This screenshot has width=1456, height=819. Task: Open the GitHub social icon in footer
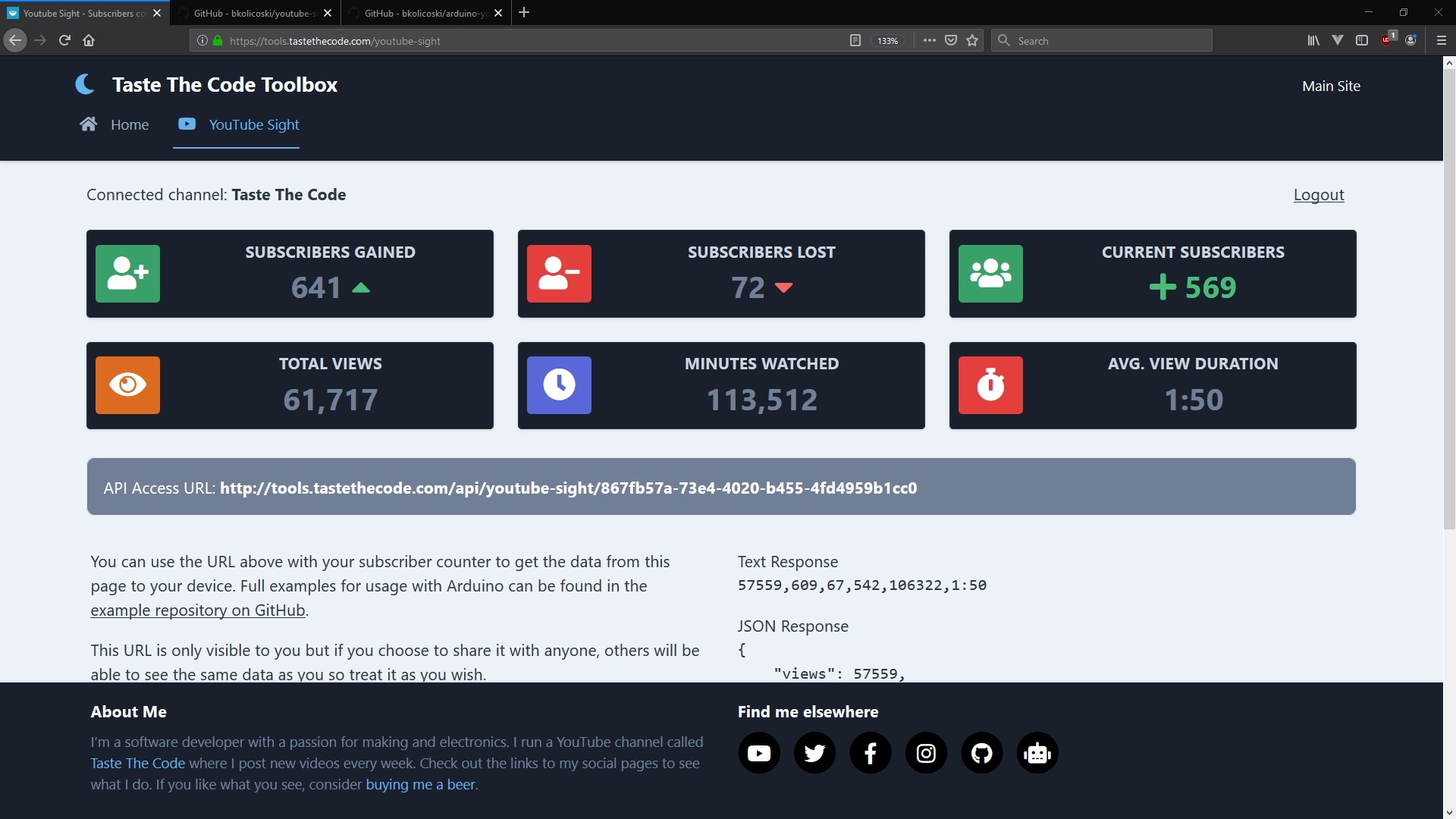click(981, 753)
